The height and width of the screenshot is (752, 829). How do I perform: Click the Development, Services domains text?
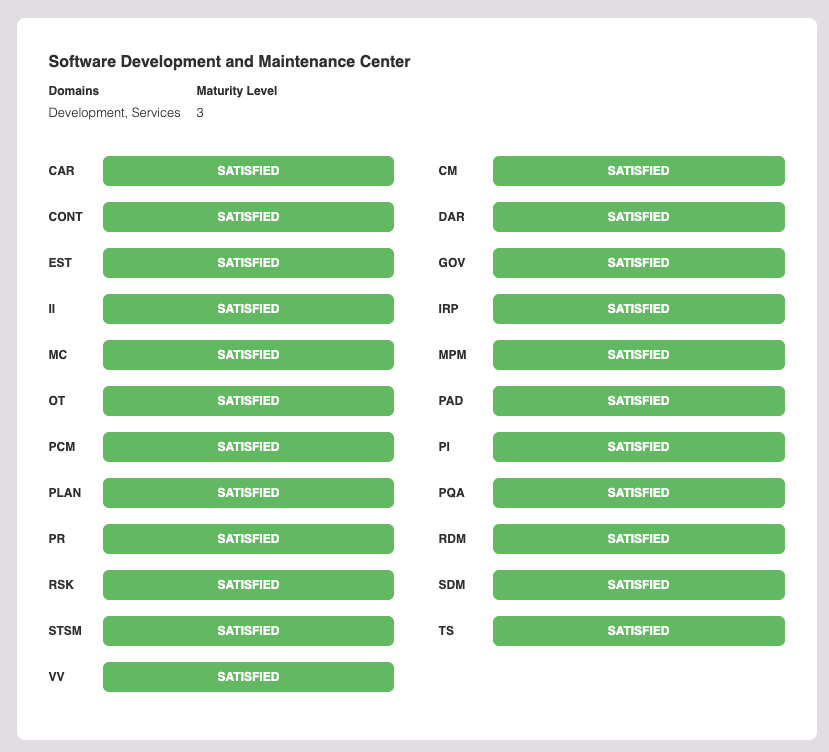[x=112, y=113]
